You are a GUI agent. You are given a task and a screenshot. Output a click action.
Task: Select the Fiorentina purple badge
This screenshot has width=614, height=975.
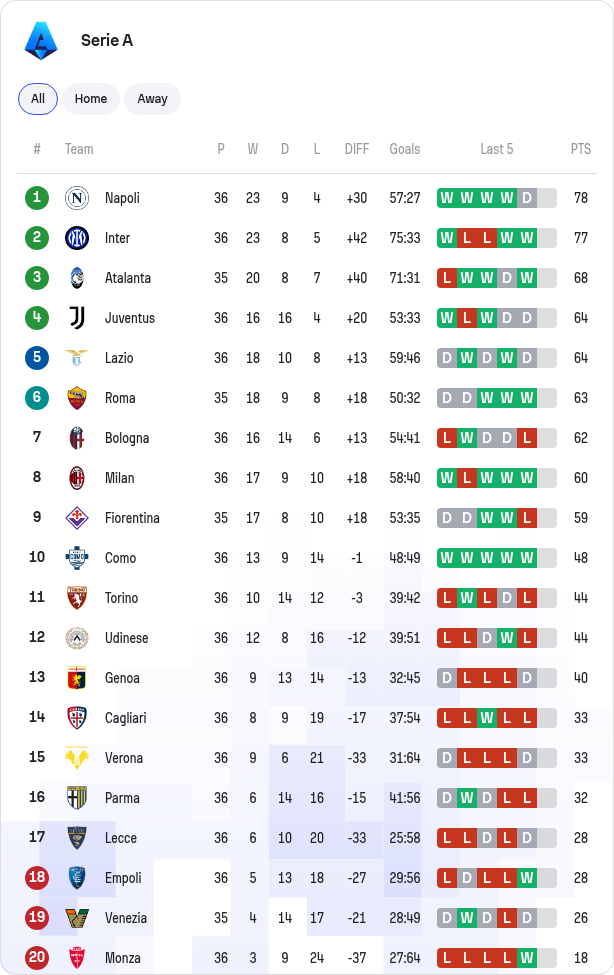pos(77,518)
